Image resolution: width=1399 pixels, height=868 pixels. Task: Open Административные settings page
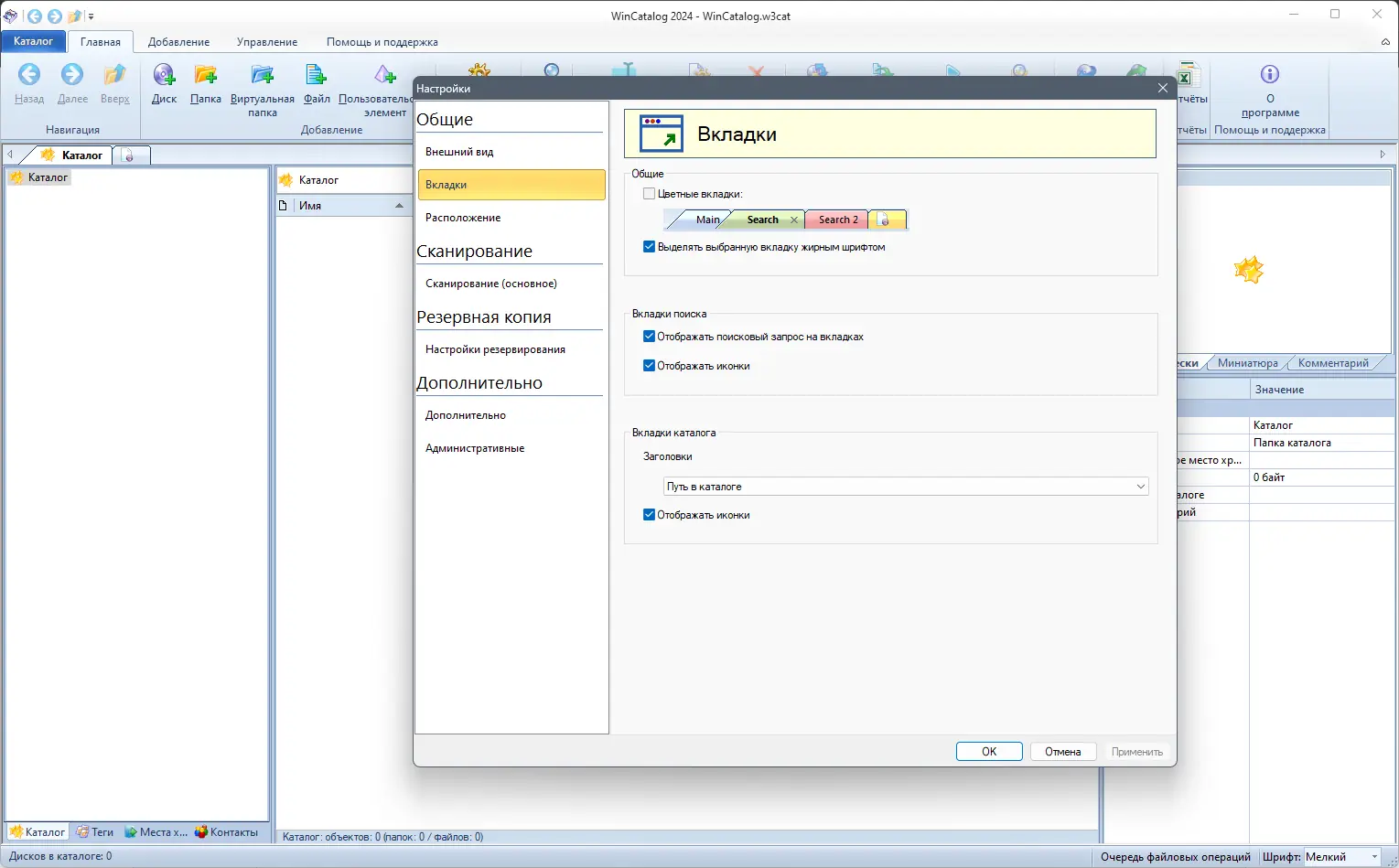click(x=511, y=448)
